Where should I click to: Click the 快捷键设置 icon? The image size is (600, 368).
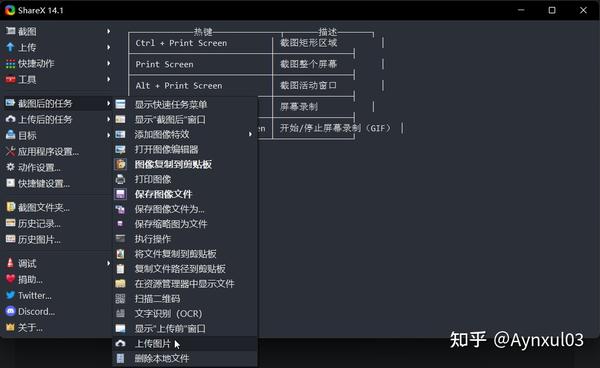click(10, 183)
